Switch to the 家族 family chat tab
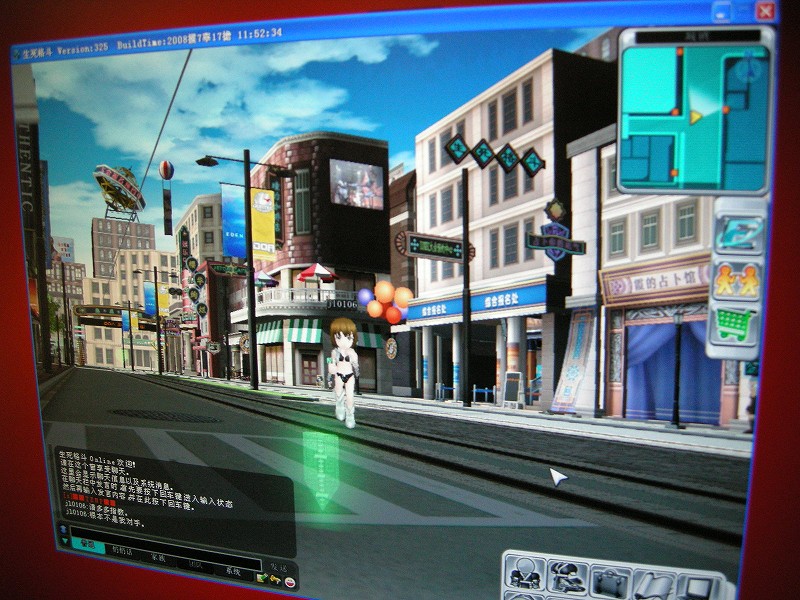Viewport: 800px width, 600px height. tap(158, 557)
